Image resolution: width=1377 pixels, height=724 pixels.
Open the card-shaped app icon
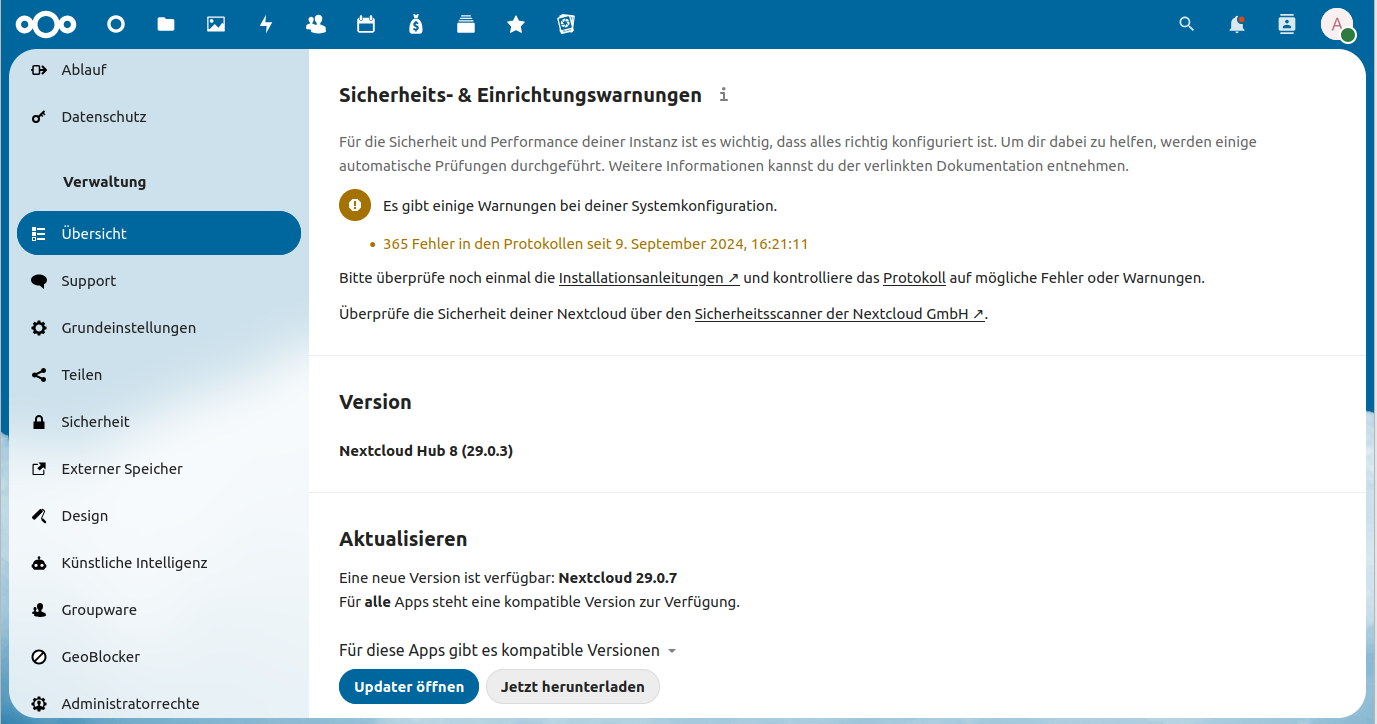pos(566,24)
